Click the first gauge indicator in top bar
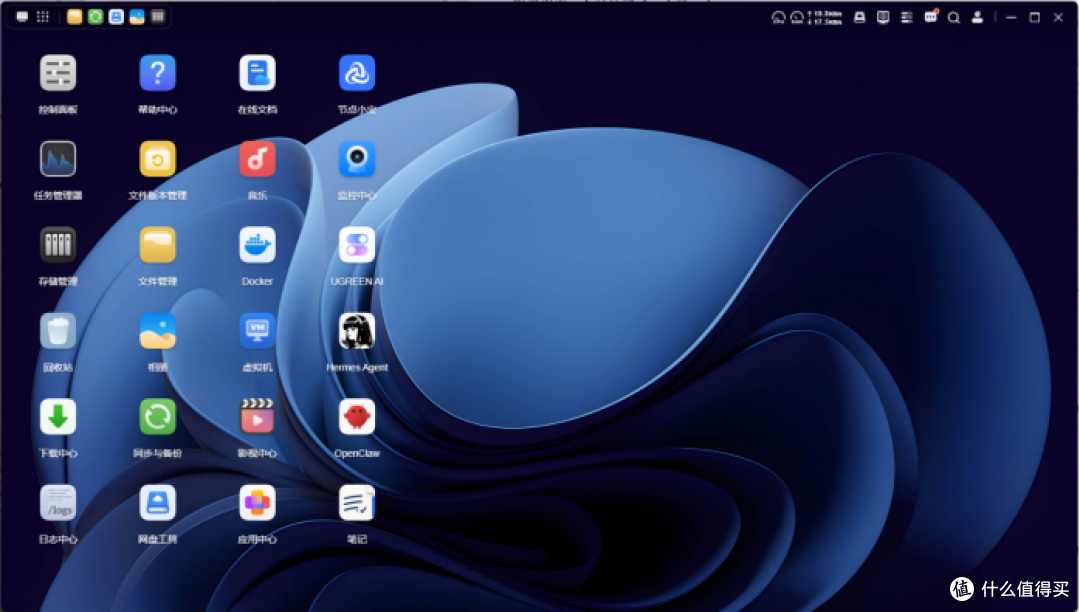1080x612 pixels. [x=778, y=18]
